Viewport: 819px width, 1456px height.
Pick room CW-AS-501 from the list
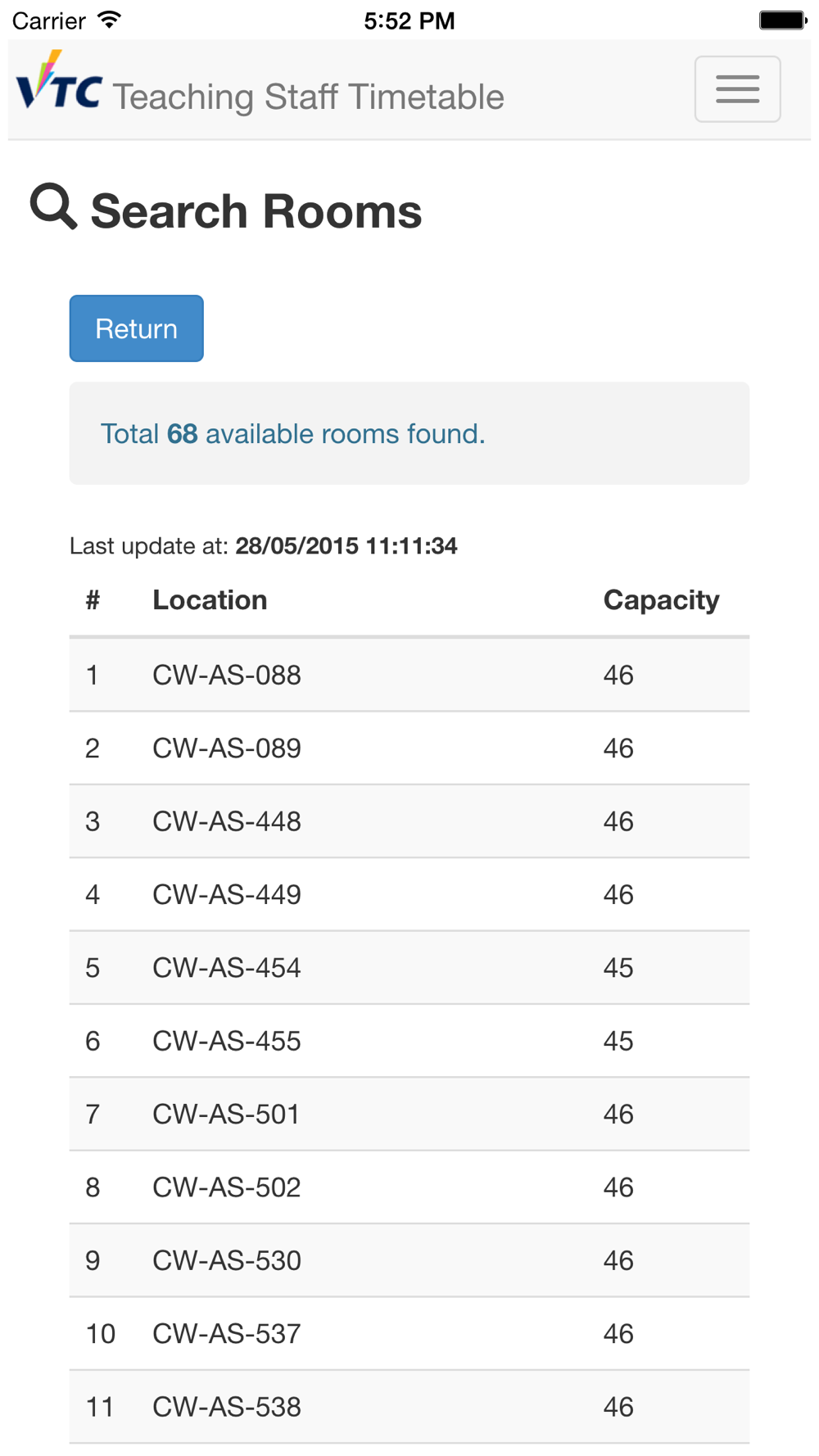pyautogui.click(x=227, y=1114)
